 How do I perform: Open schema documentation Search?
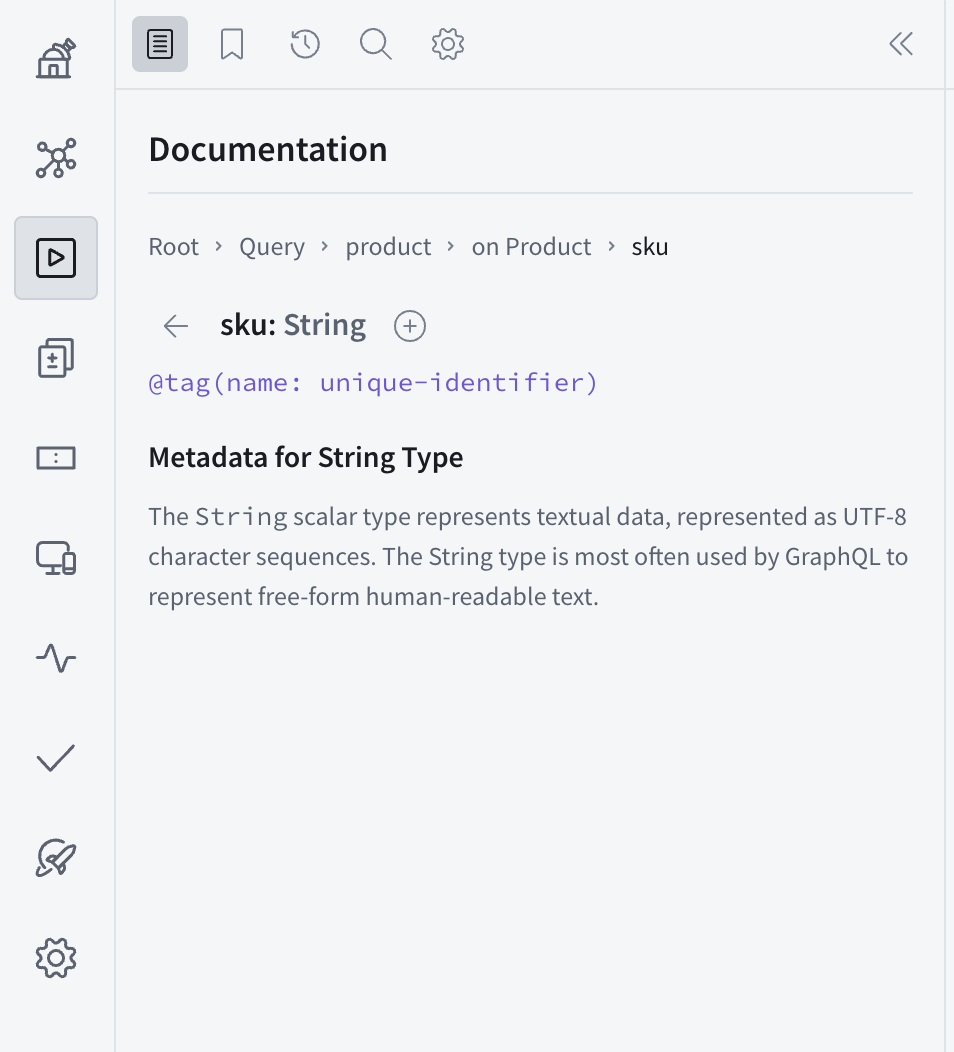[x=375, y=44]
